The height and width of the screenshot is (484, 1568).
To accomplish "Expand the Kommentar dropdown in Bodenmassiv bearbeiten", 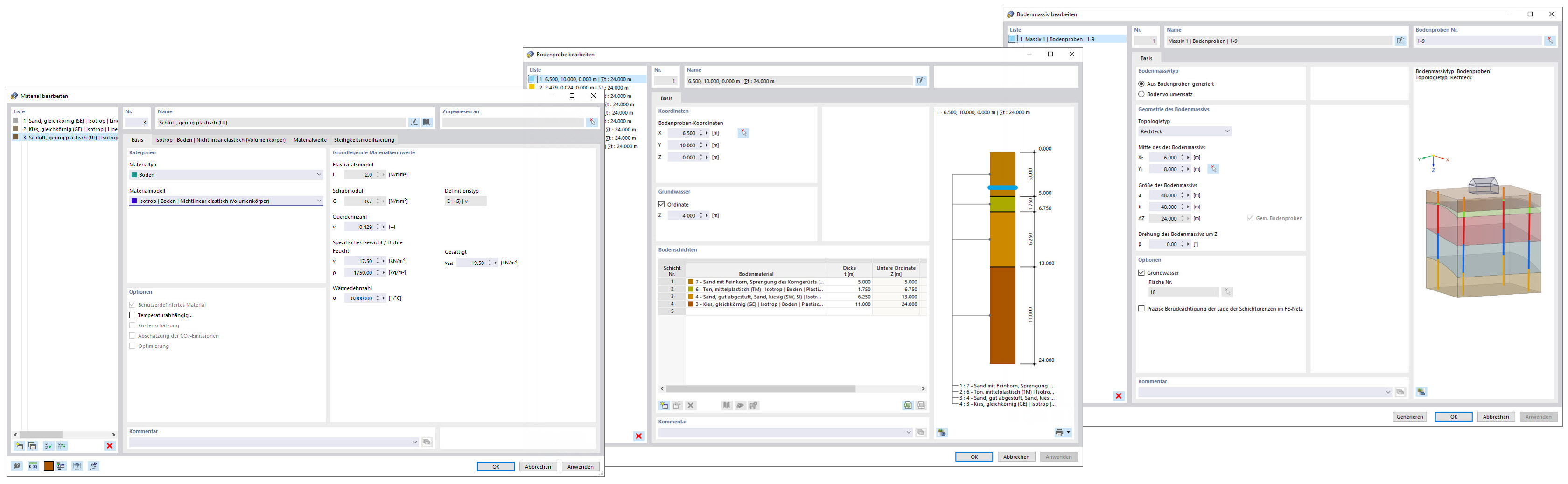I will [x=1388, y=392].
